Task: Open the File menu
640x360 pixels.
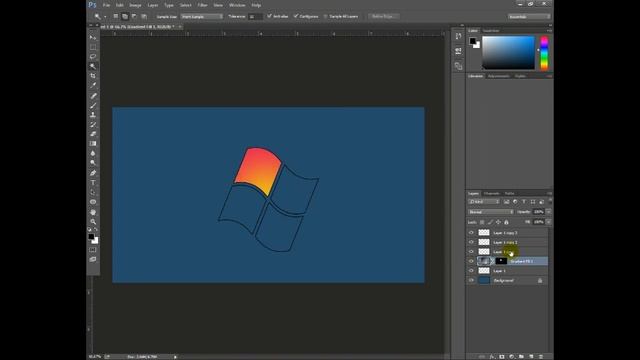Action: (106, 5)
